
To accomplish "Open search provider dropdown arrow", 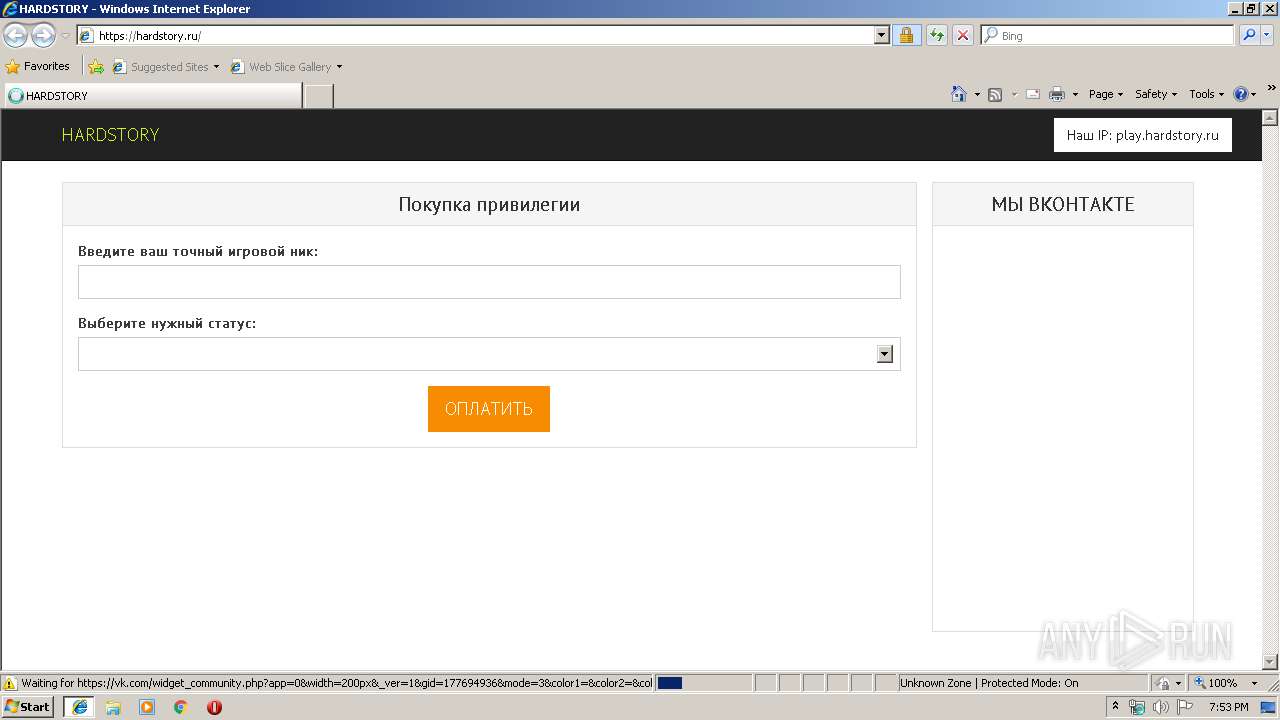I will pyautogui.click(x=1267, y=35).
